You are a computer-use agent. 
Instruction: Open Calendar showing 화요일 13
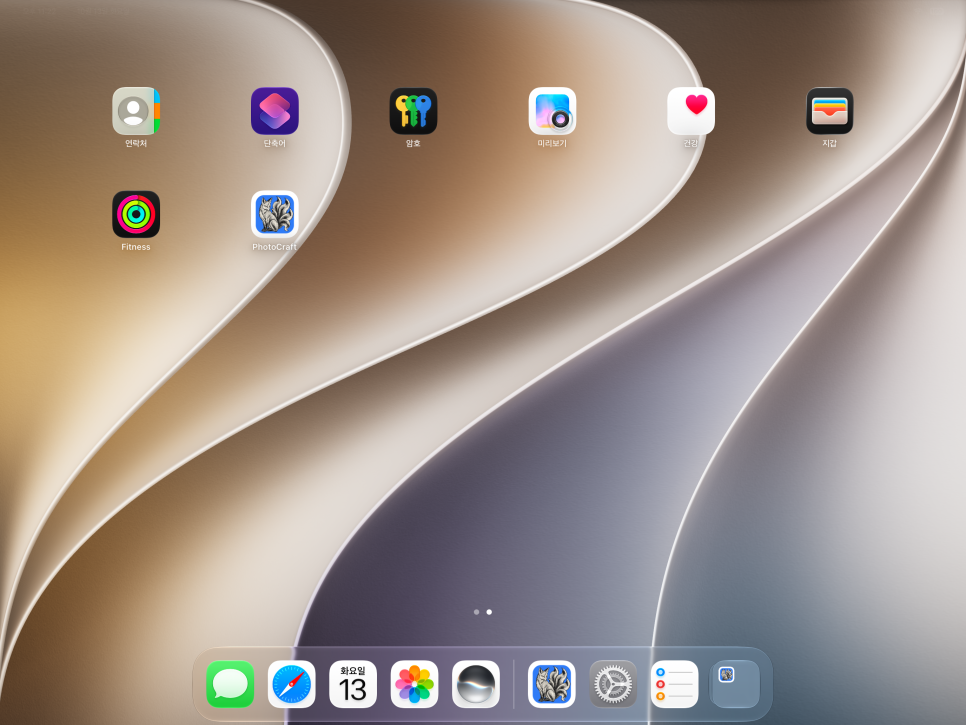353,684
